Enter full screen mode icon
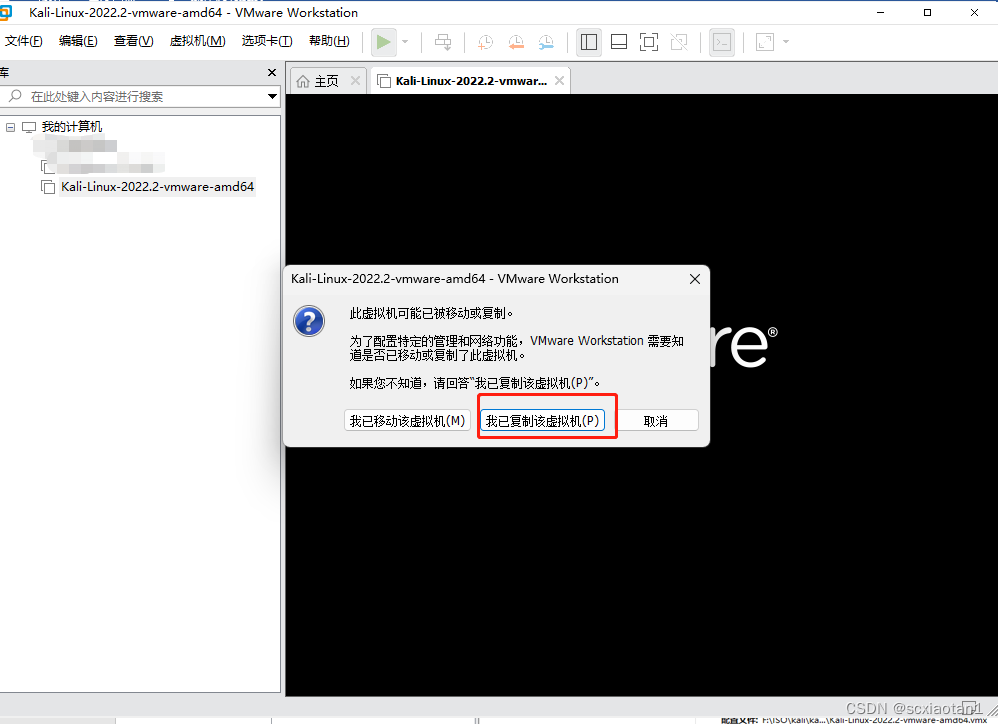This screenshot has width=998, height=724. coord(649,42)
